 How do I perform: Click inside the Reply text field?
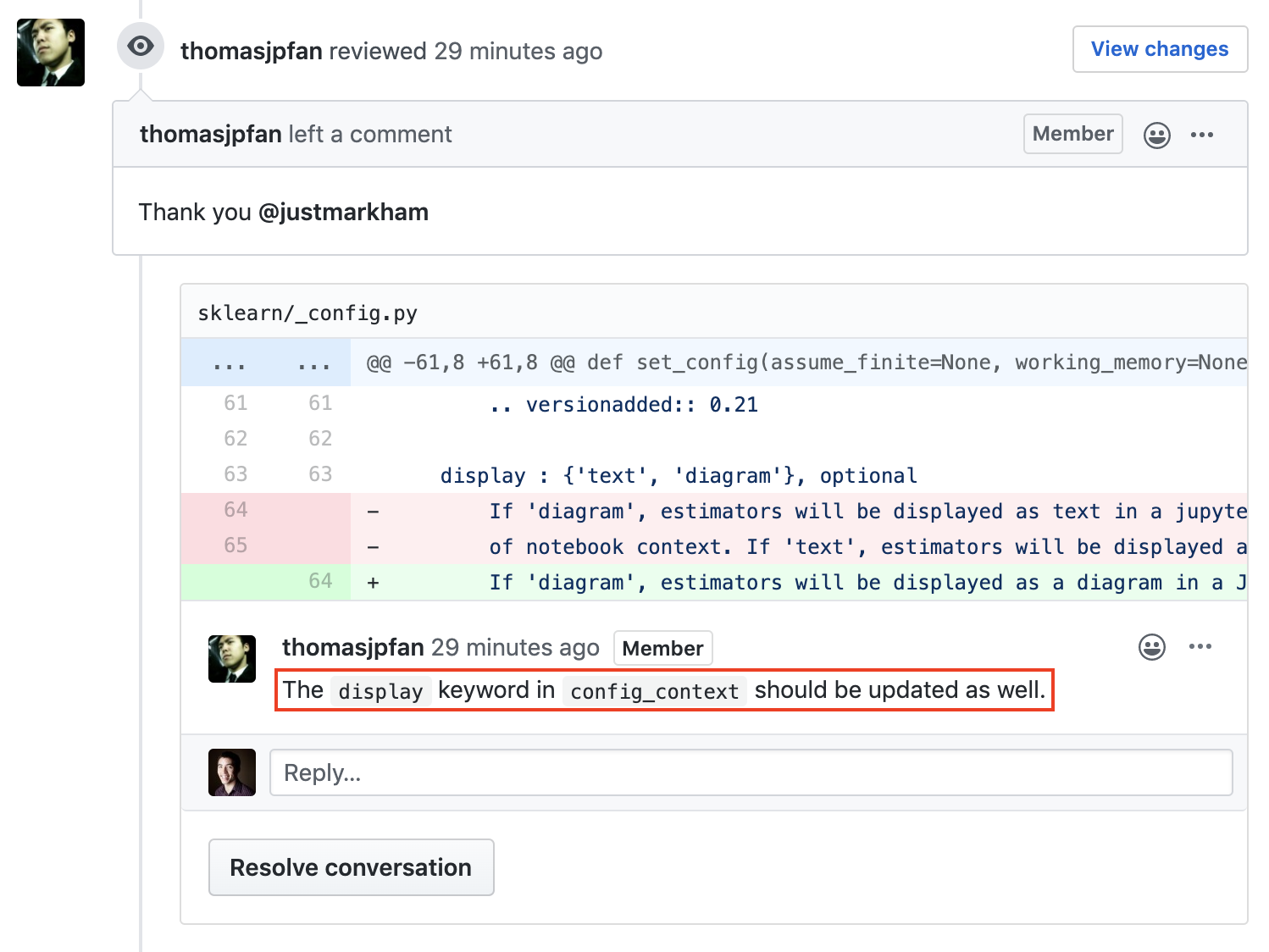point(751,772)
